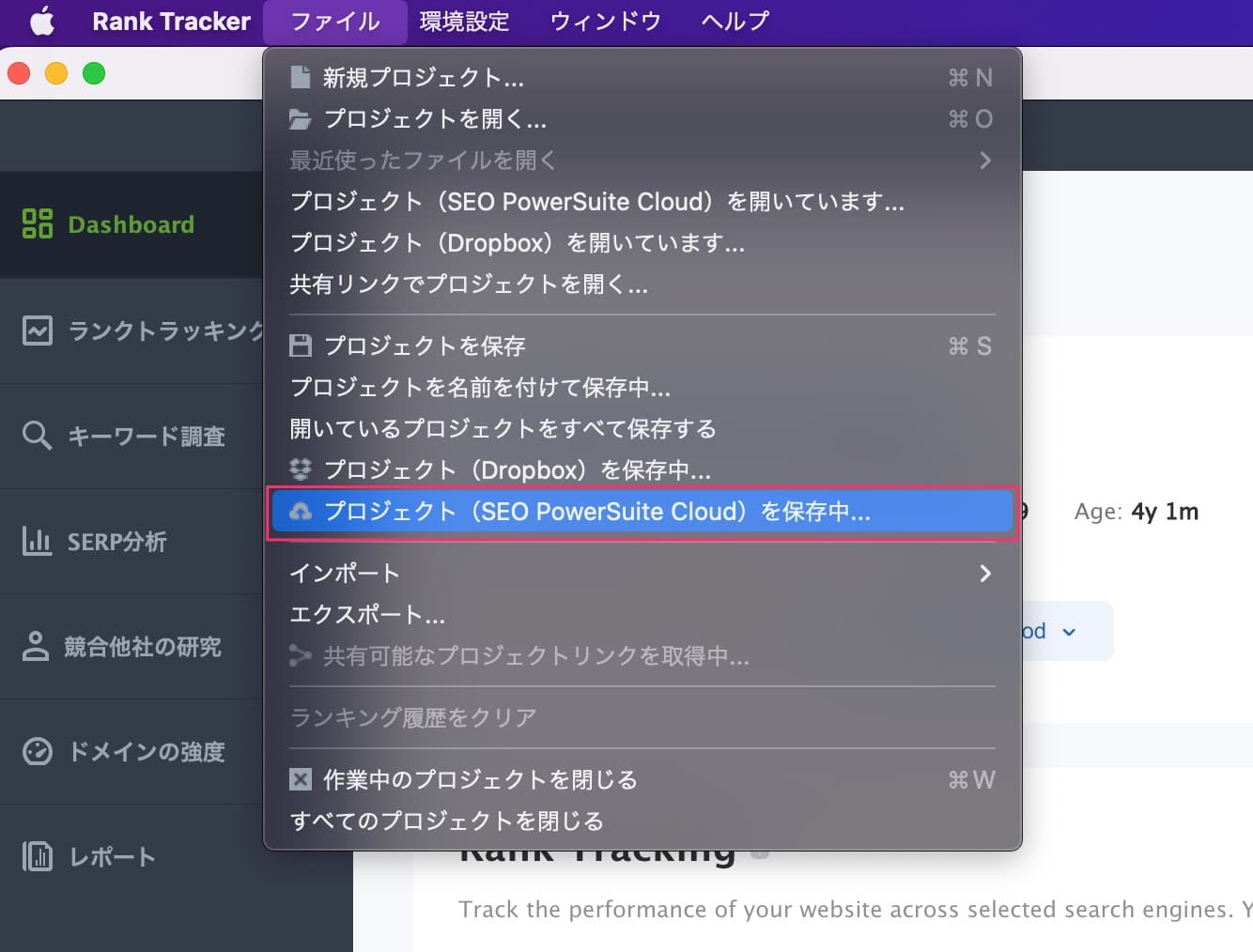Image resolution: width=1253 pixels, height=952 pixels.
Task: Expand the インポート chevron arrow
Action: 984,573
